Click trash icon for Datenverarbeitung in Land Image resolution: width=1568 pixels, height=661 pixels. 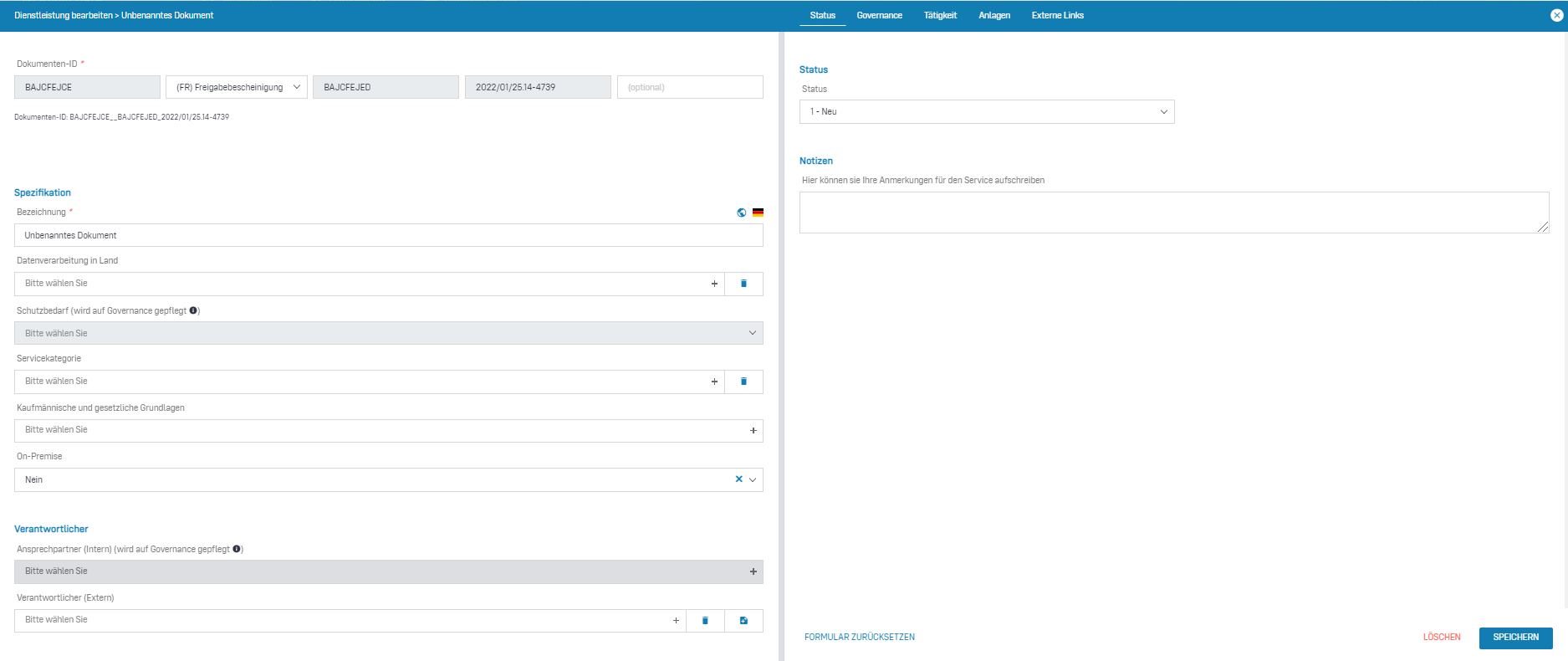tap(743, 284)
